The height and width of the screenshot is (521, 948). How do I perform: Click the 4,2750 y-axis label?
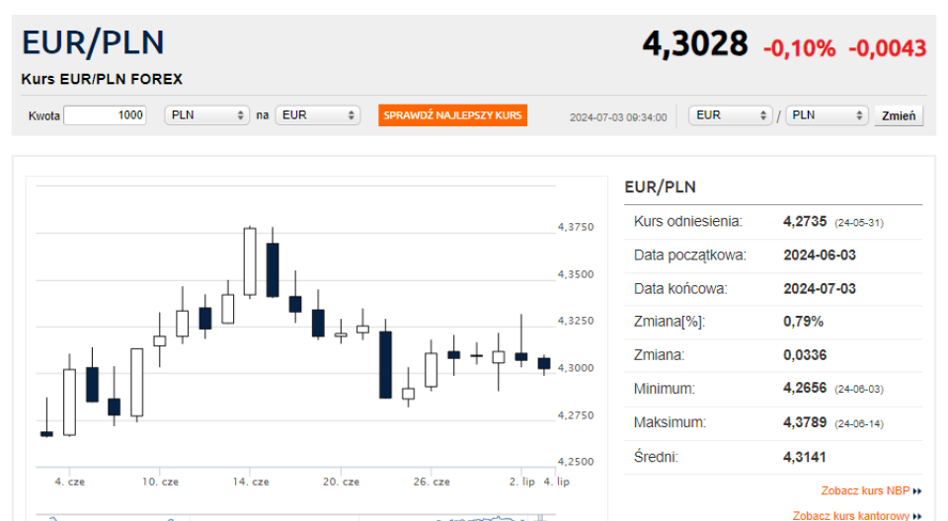(x=576, y=416)
